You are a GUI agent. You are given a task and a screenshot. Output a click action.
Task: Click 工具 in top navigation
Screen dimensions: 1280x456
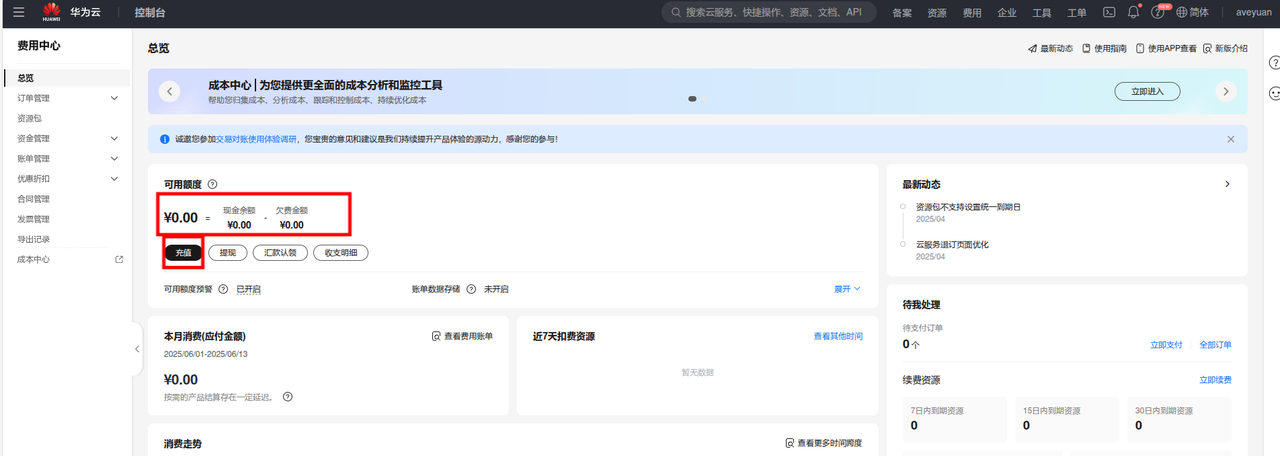coord(1042,13)
